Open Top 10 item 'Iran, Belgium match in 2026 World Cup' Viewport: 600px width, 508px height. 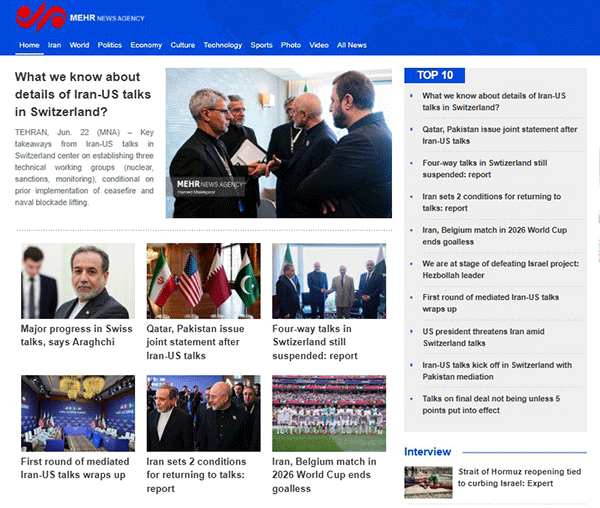pyautogui.click(x=494, y=236)
